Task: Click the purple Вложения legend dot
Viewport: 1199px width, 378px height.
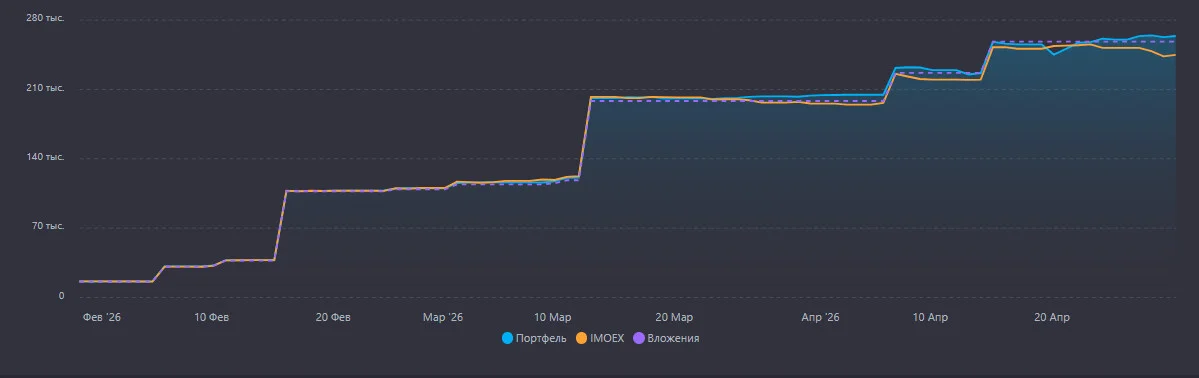Action: (638, 338)
